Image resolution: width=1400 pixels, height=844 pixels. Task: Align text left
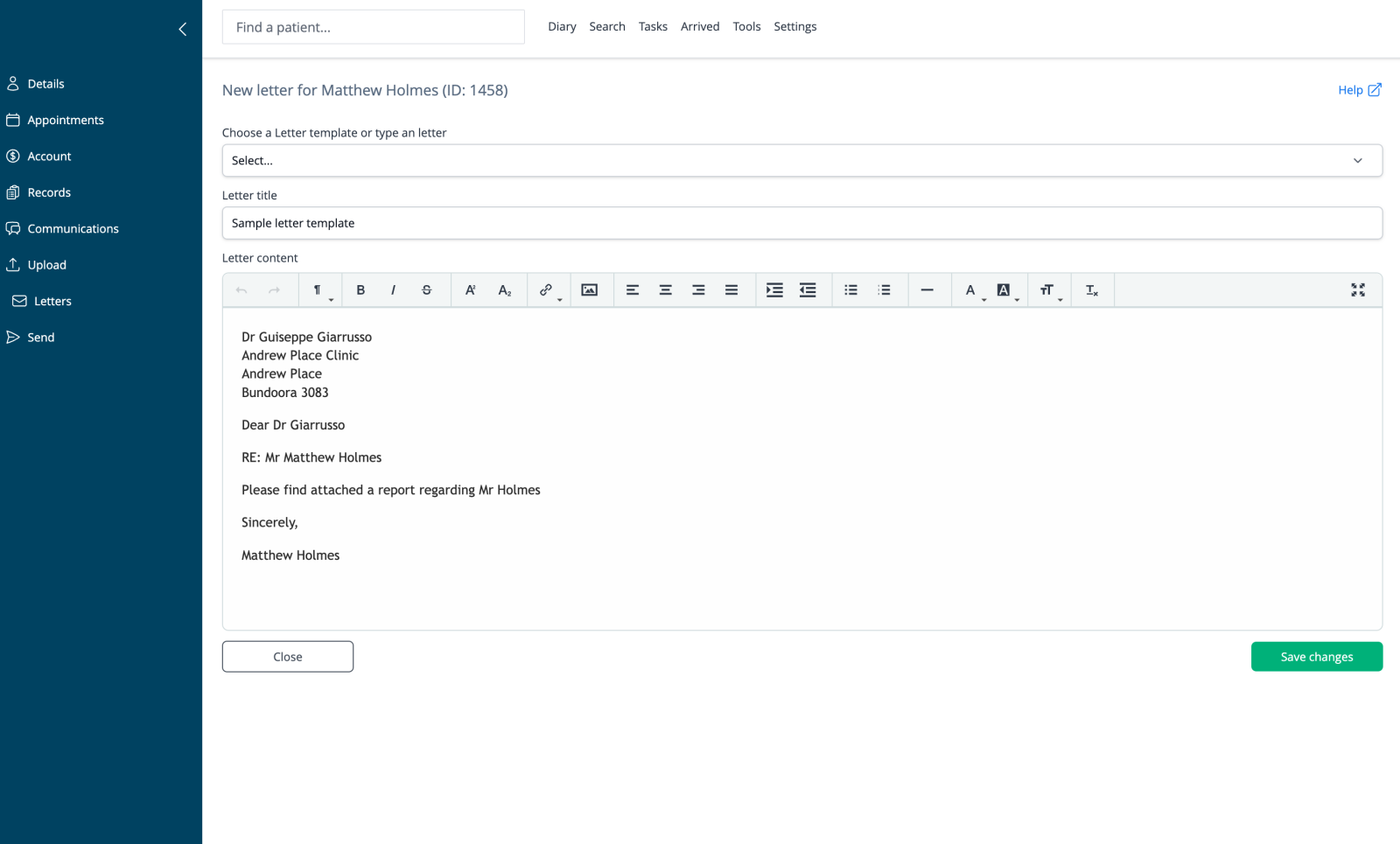(632, 290)
